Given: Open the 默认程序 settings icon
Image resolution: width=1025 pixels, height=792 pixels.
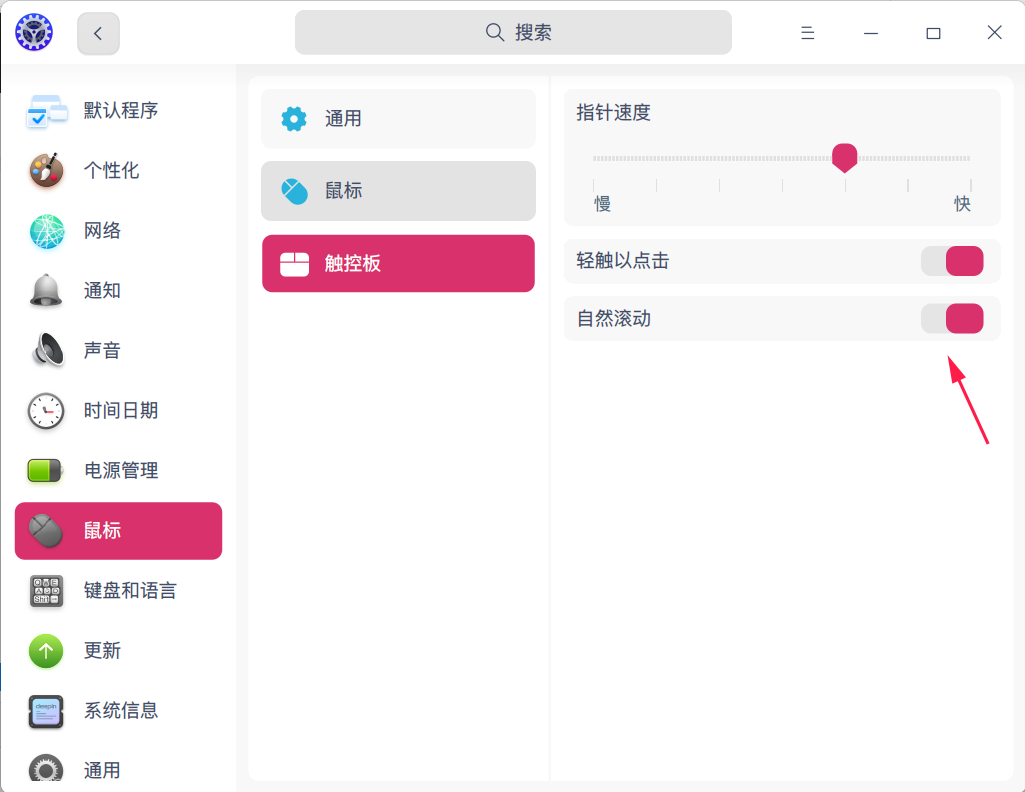Looking at the screenshot, I should [x=44, y=110].
